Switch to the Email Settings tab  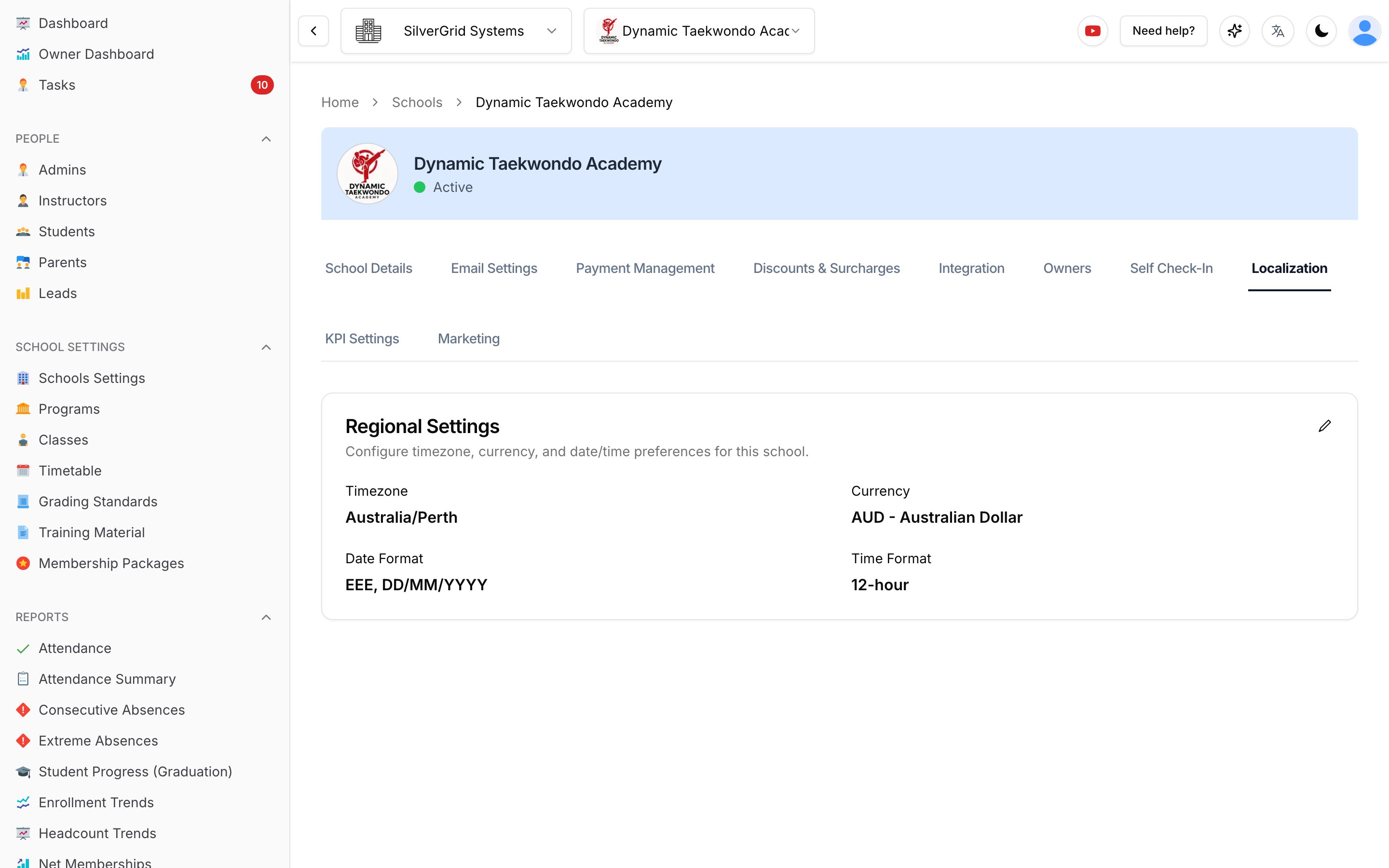[x=494, y=268]
